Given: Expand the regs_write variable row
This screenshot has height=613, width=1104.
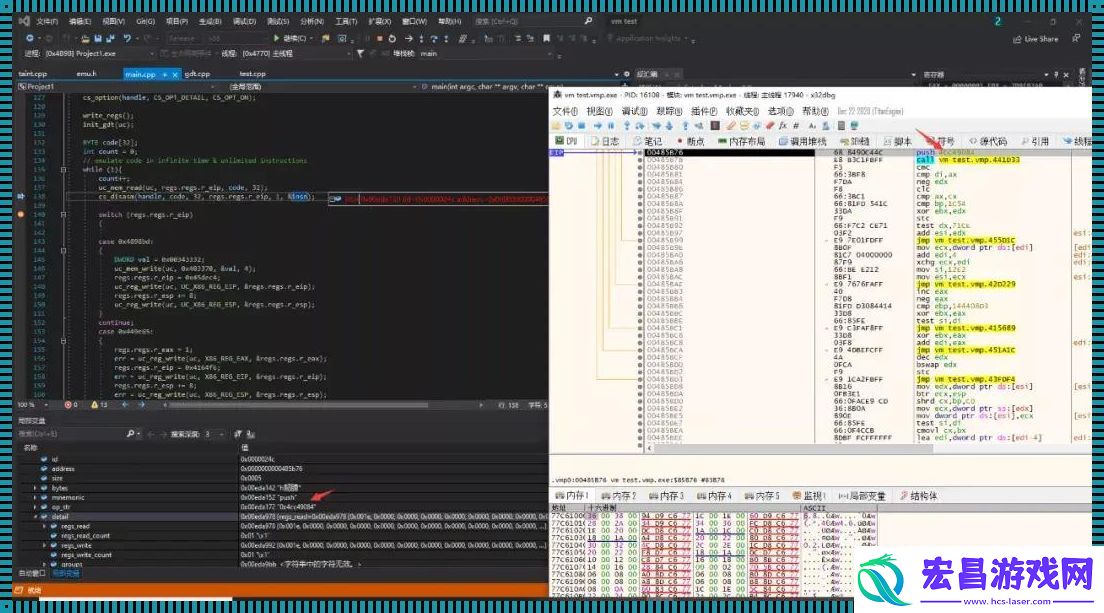Looking at the screenshot, I should tap(44, 545).
